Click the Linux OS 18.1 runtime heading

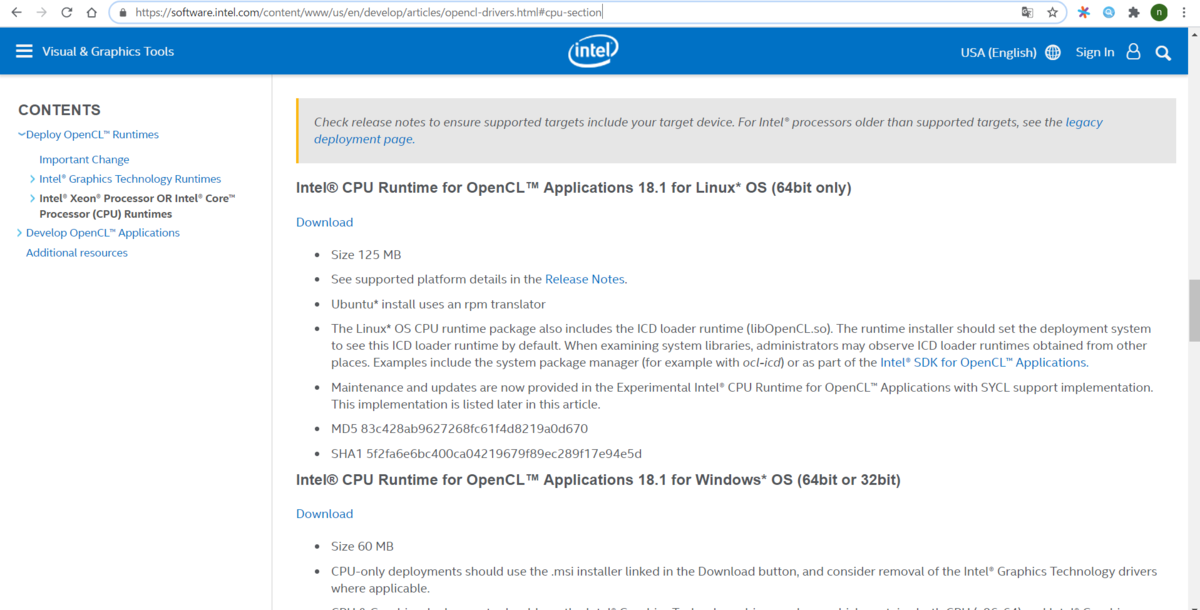coord(573,188)
